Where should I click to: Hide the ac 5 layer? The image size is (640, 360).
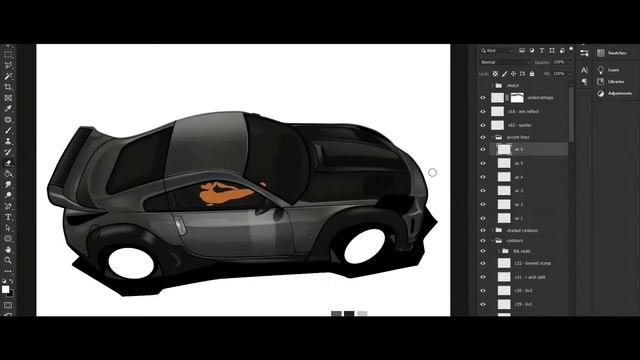tap(483, 163)
